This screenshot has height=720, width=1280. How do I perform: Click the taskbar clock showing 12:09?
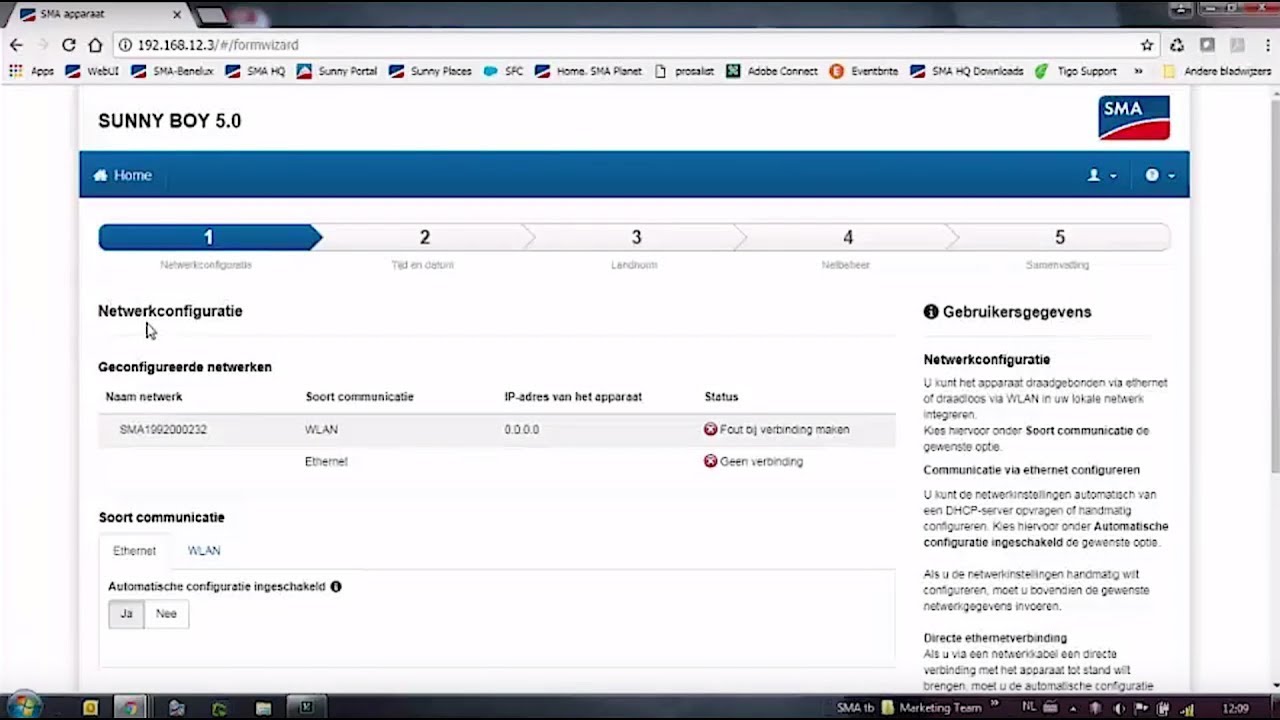[x=1236, y=709]
